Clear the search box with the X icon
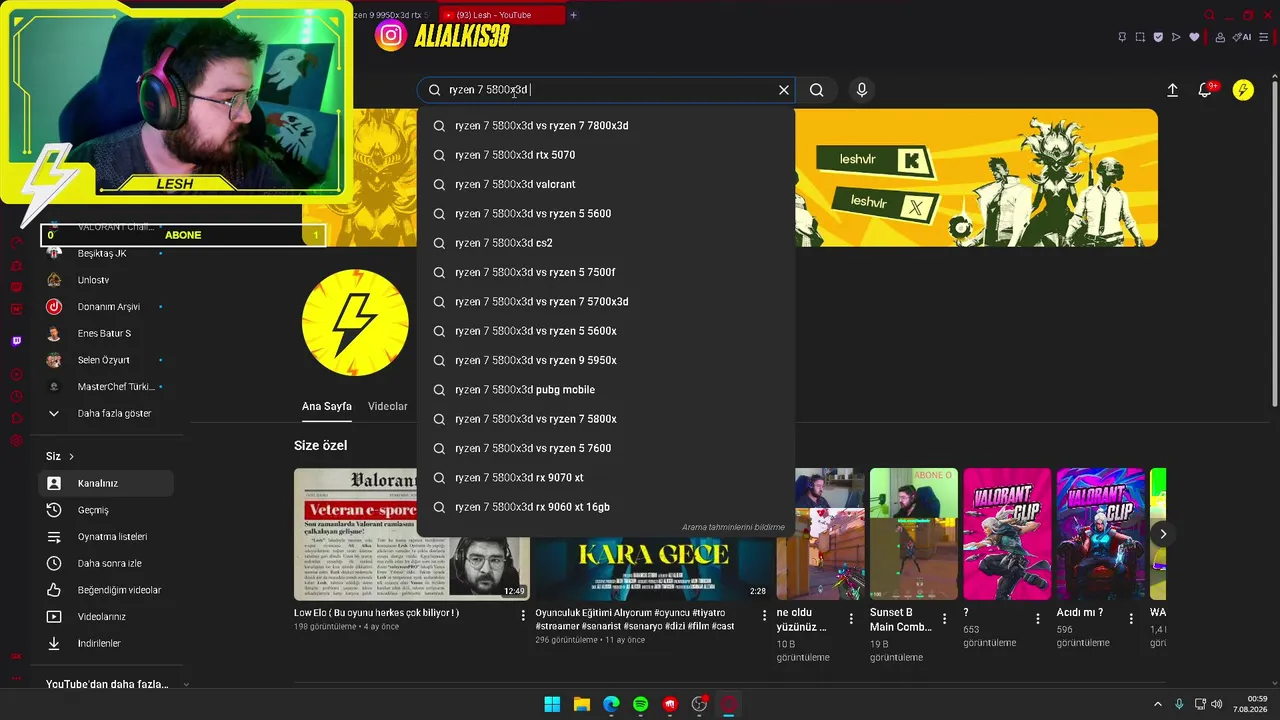 coord(784,90)
